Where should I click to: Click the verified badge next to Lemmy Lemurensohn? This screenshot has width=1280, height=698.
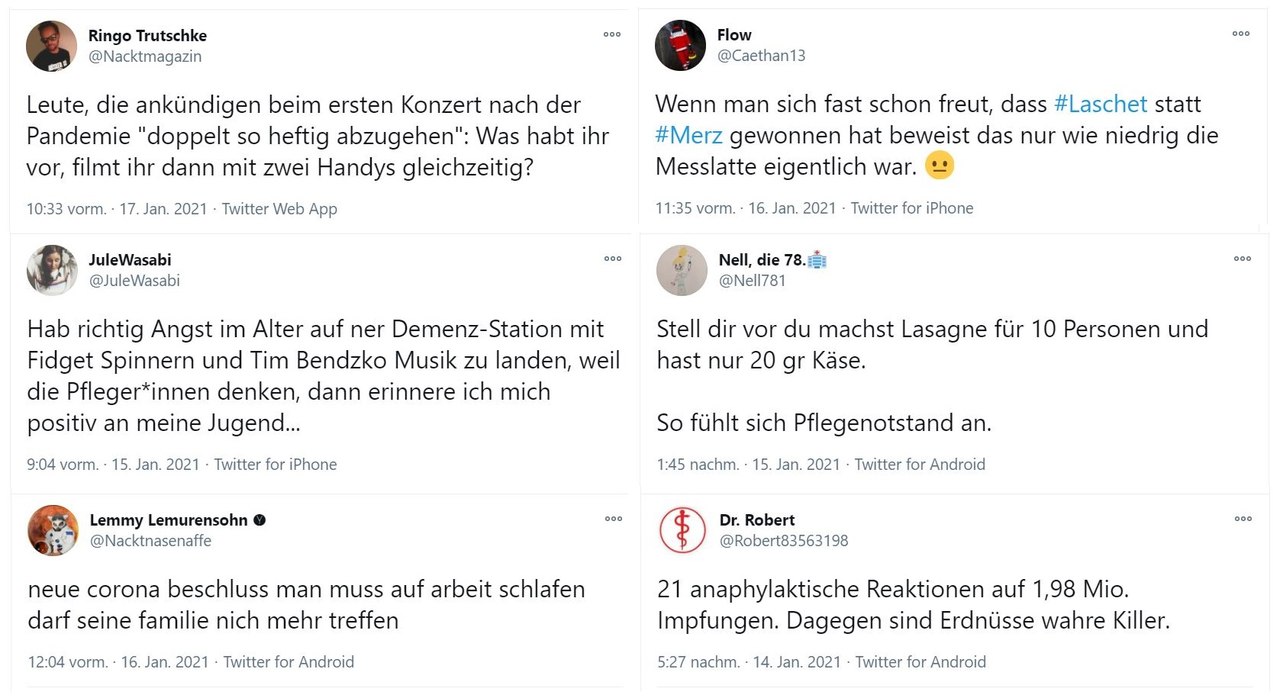click(x=259, y=520)
